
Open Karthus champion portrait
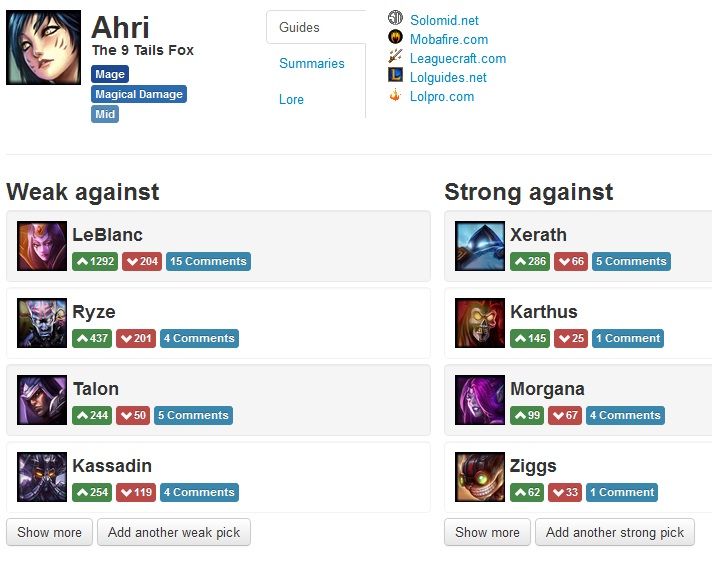(480, 323)
